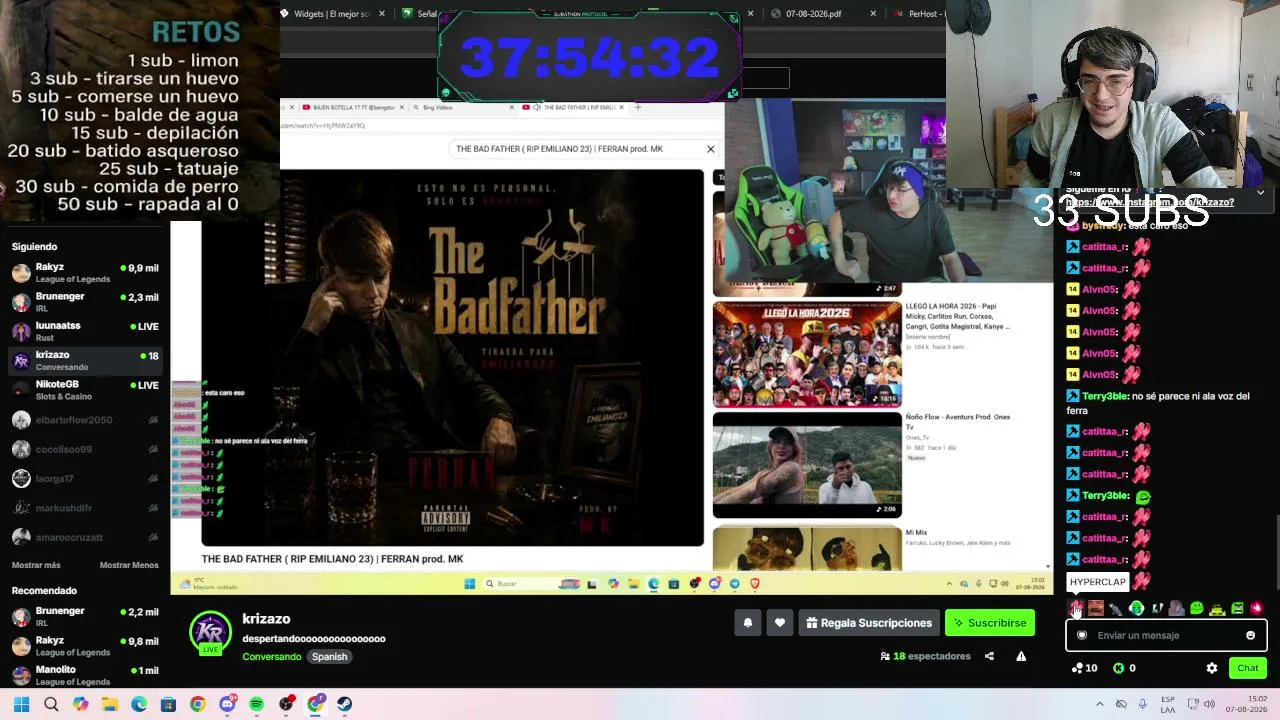Open Discord from the taskbar
1280x720 pixels.
click(x=227, y=704)
